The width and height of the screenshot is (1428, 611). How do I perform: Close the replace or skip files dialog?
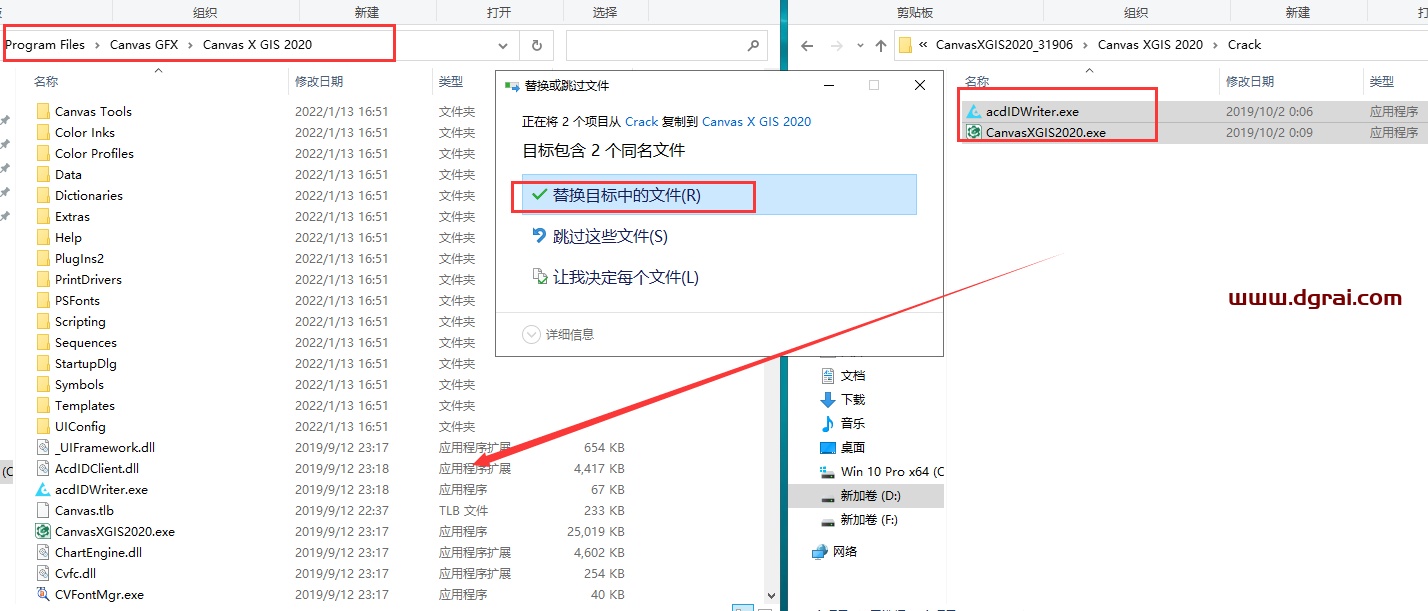point(920,86)
